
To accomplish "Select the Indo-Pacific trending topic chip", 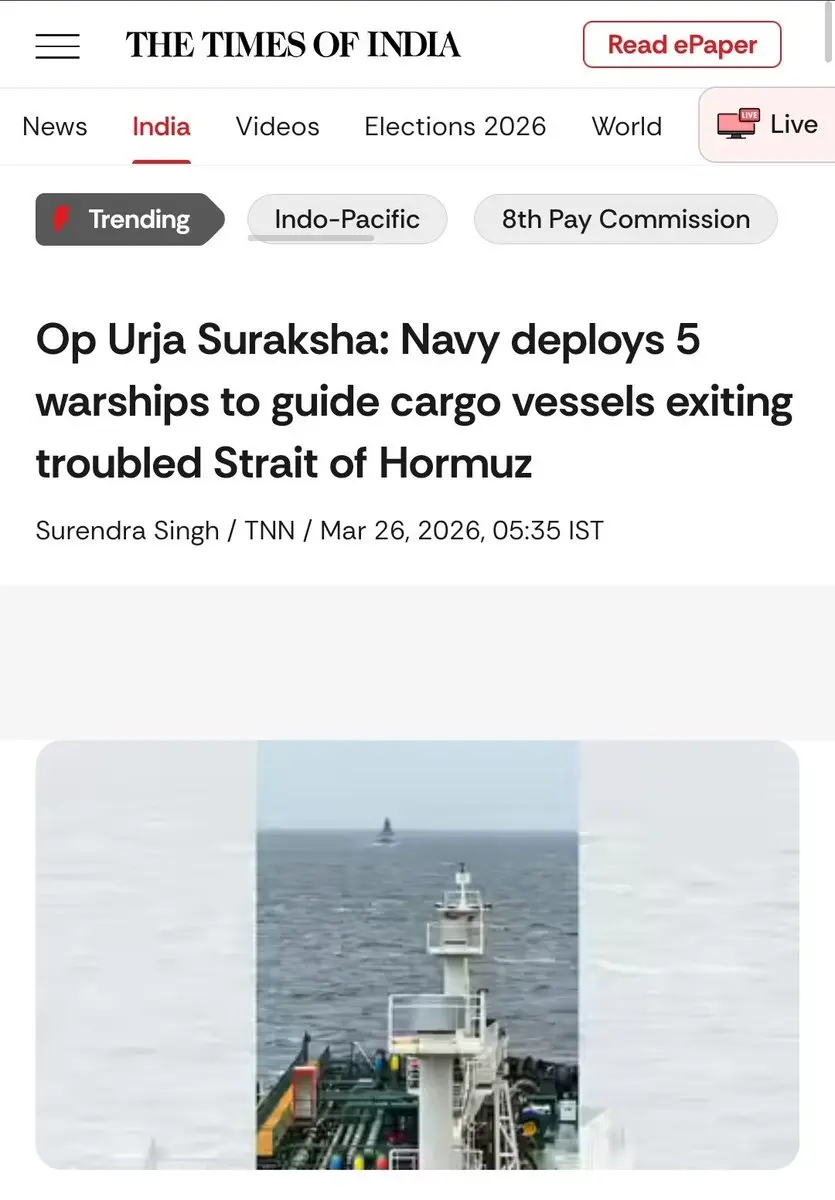I will tap(347, 219).
